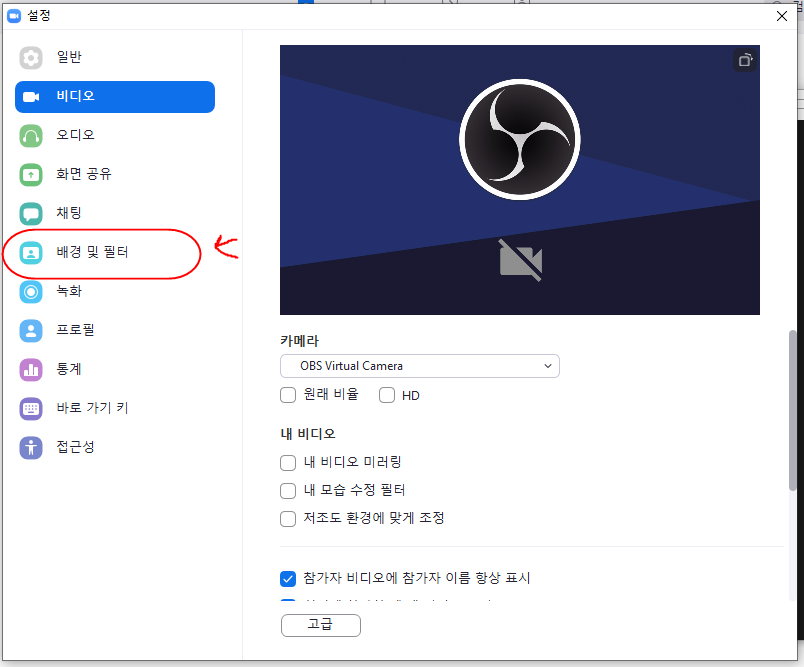Click the 화면 공유 share icon
Viewport: 804px width, 667px height.
click(31, 175)
